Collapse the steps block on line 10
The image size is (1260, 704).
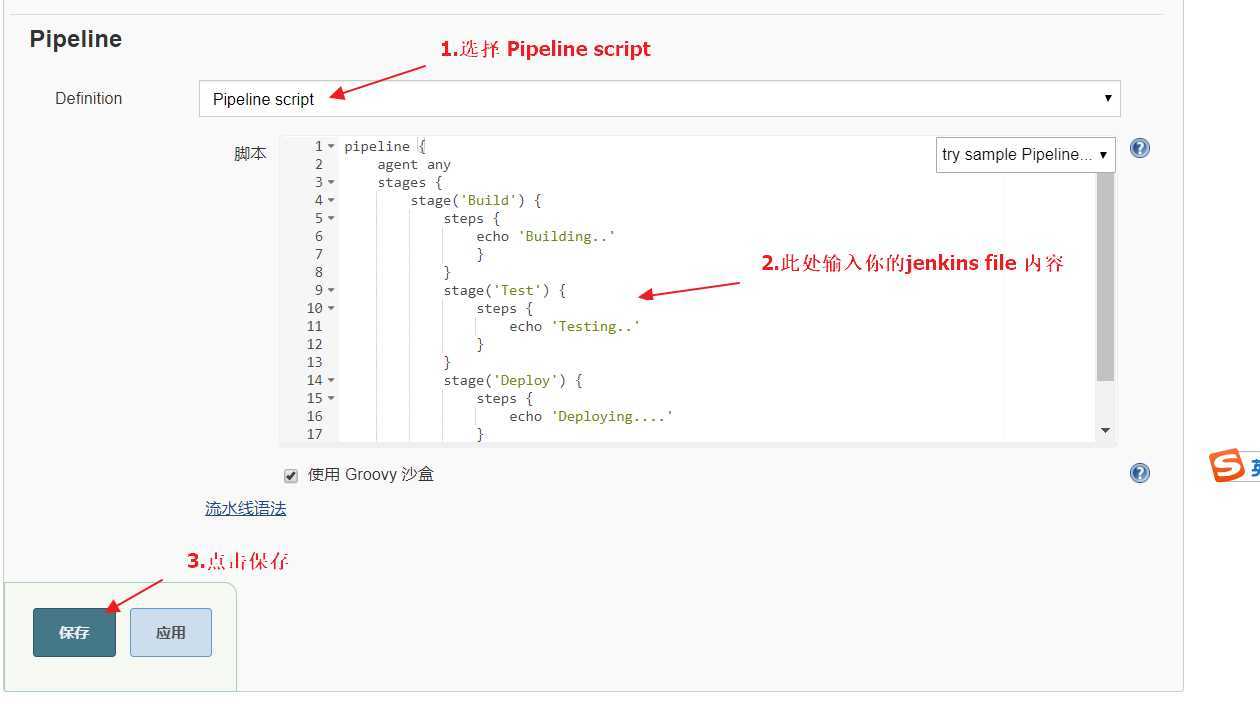pos(331,309)
